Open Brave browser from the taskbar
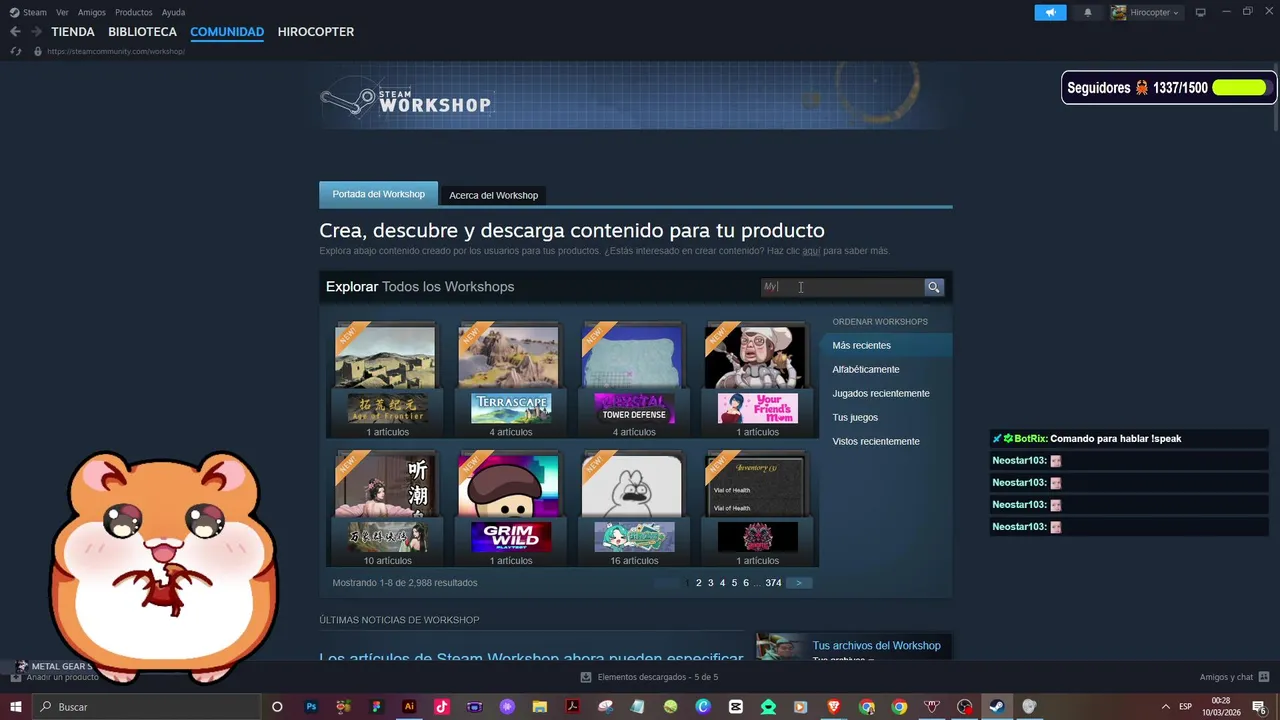This screenshot has width=1280, height=720. click(834, 707)
